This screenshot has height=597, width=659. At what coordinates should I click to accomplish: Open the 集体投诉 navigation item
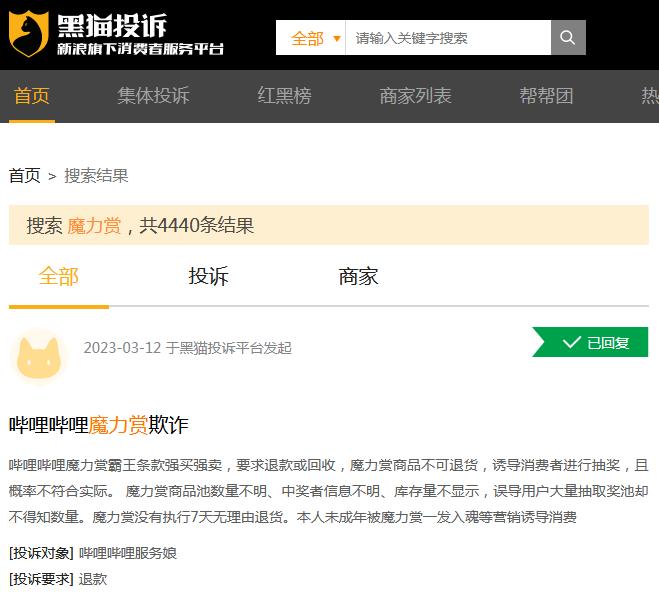click(153, 96)
